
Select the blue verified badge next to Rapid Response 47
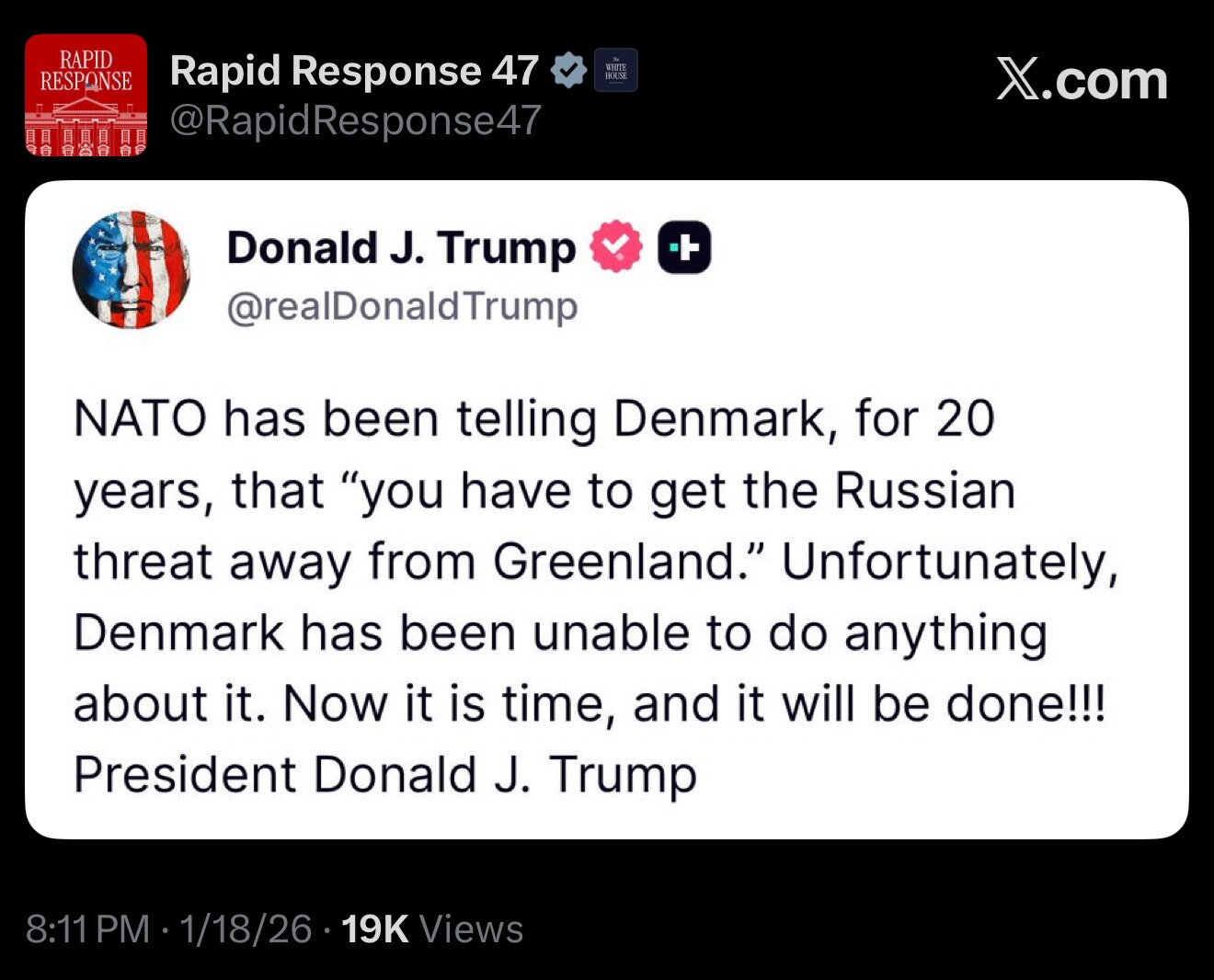click(570, 68)
